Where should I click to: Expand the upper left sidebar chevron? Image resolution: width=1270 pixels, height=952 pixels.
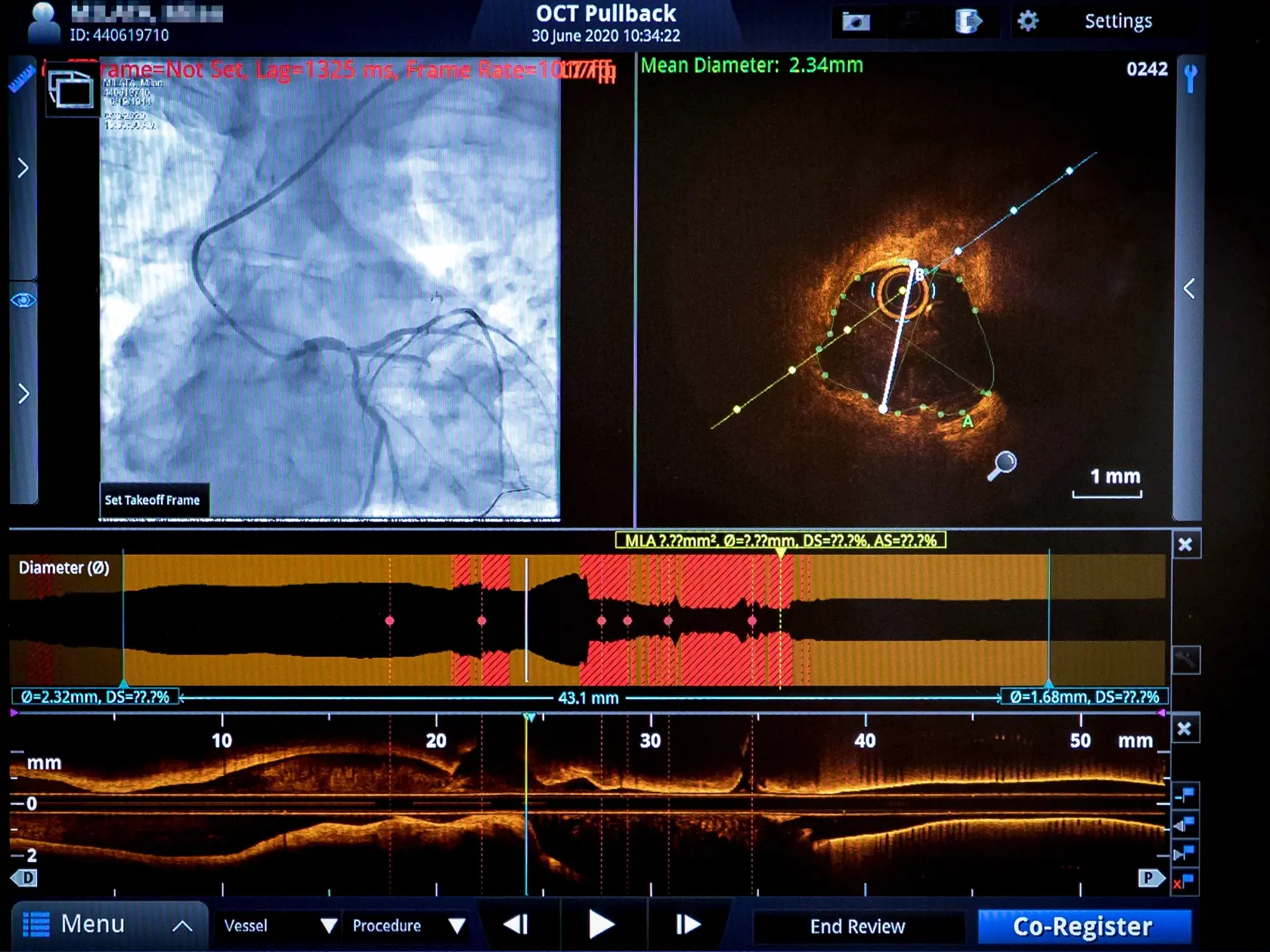click(x=23, y=168)
